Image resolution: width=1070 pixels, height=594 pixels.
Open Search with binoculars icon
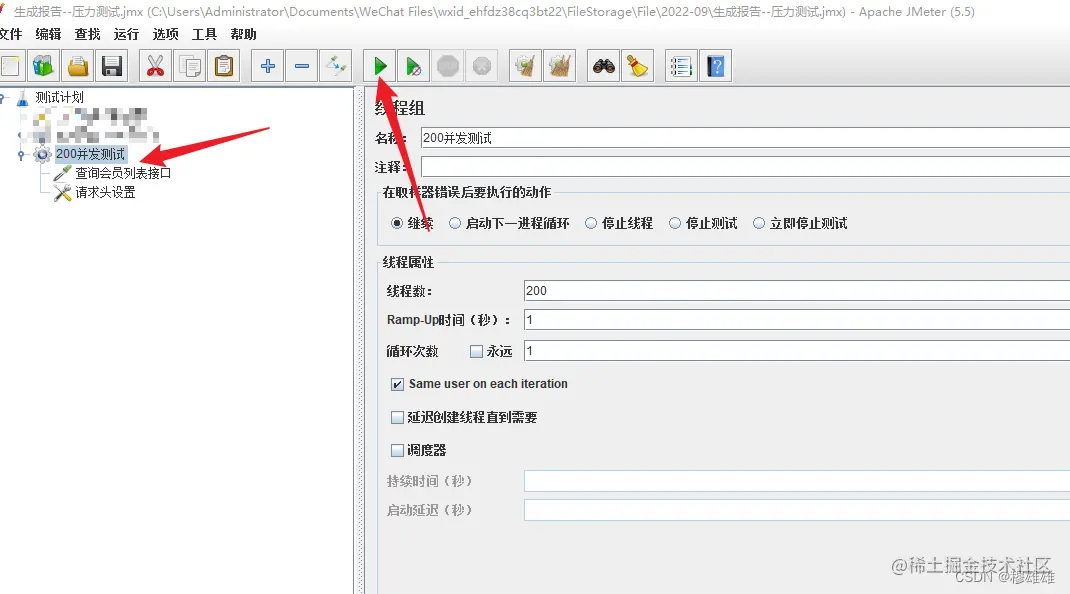(x=604, y=66)
